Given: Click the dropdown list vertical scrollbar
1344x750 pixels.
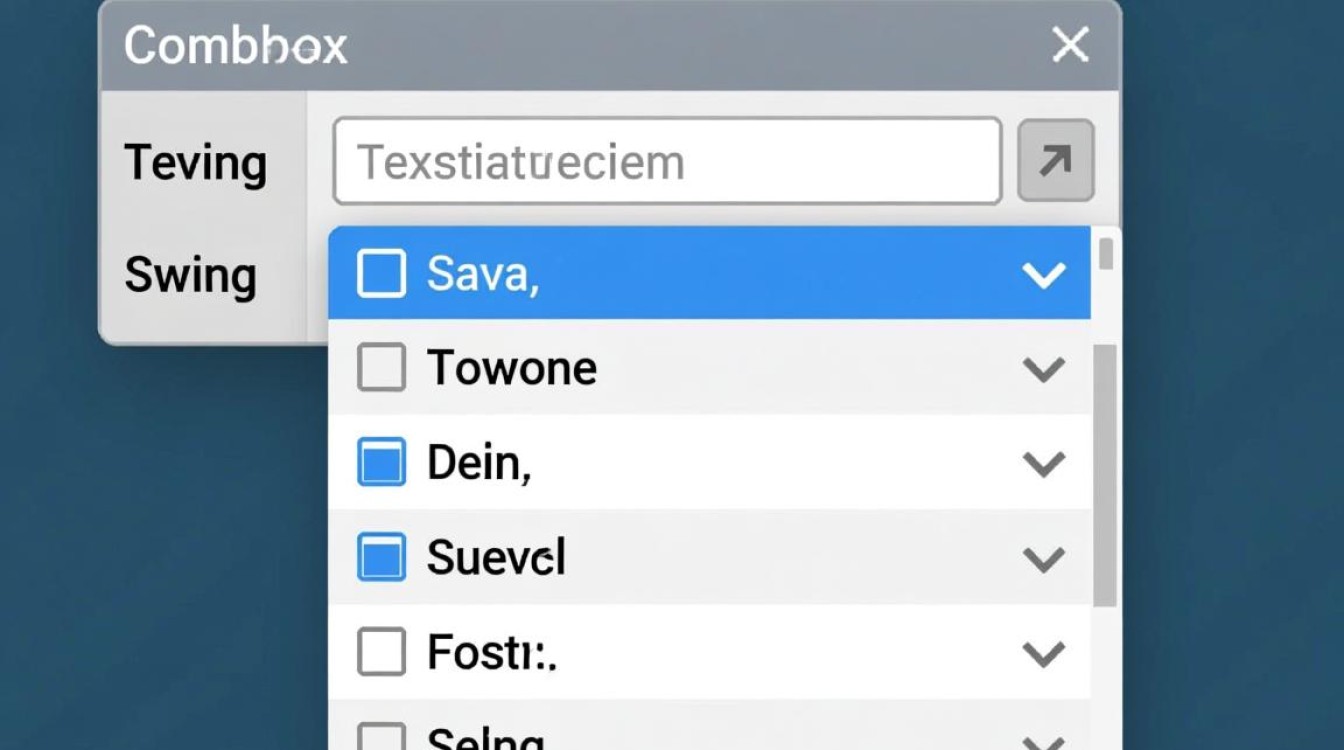Looking at the screenshot, I should (1105, 475).
